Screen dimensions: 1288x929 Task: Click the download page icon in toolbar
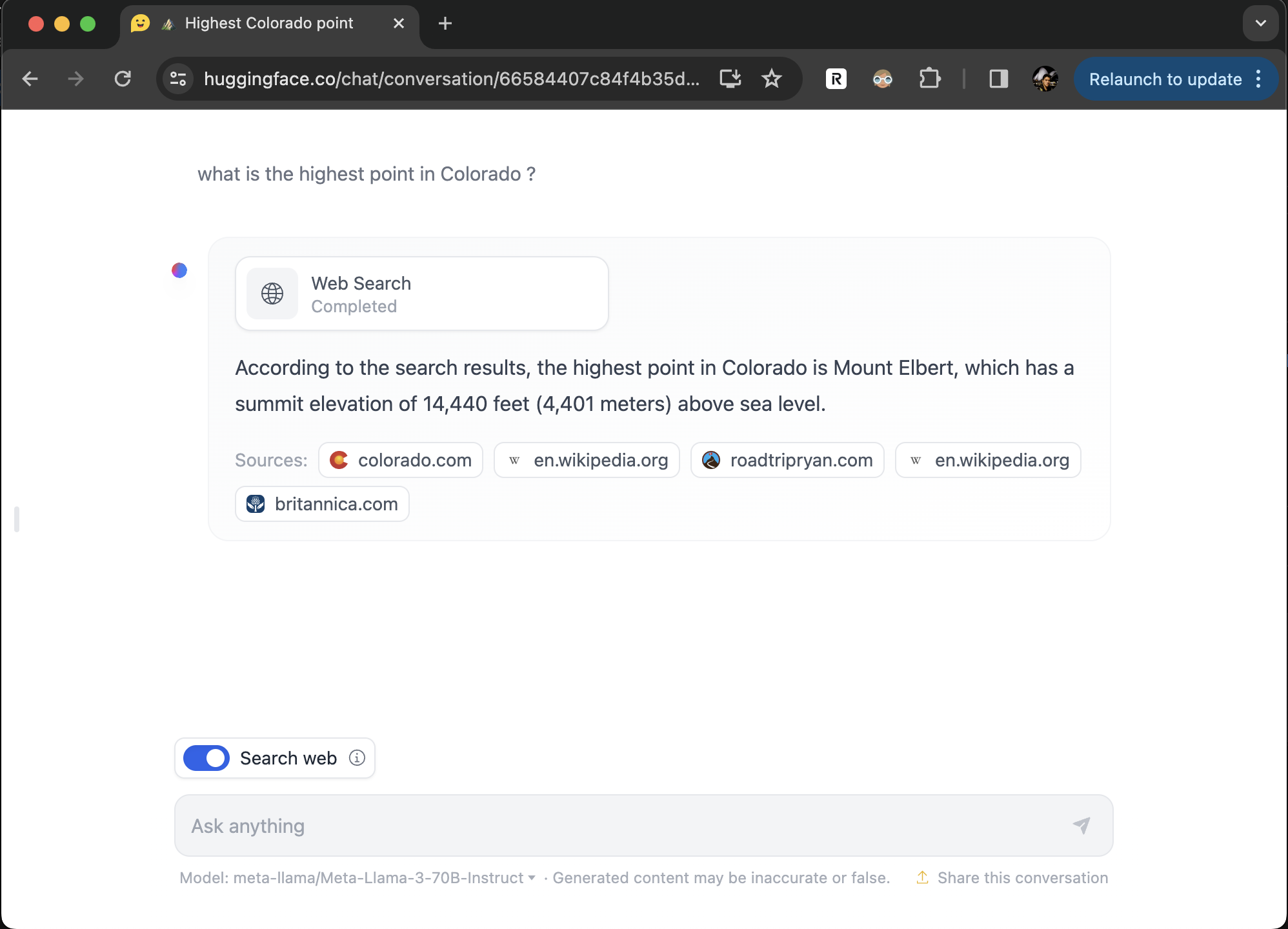729,80
